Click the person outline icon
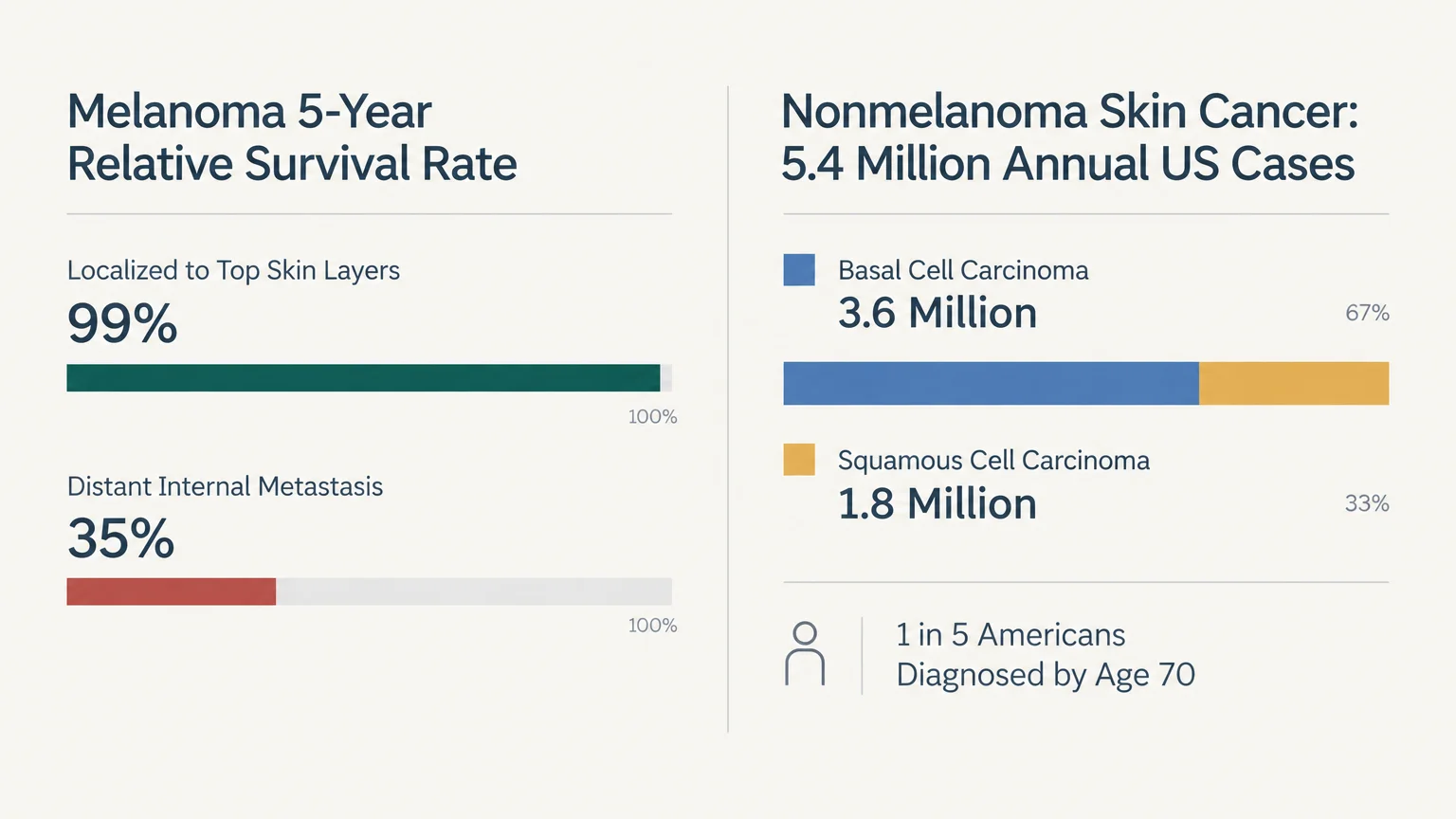The width and height of the screenshot is (1456, 819). click(805, 654)
